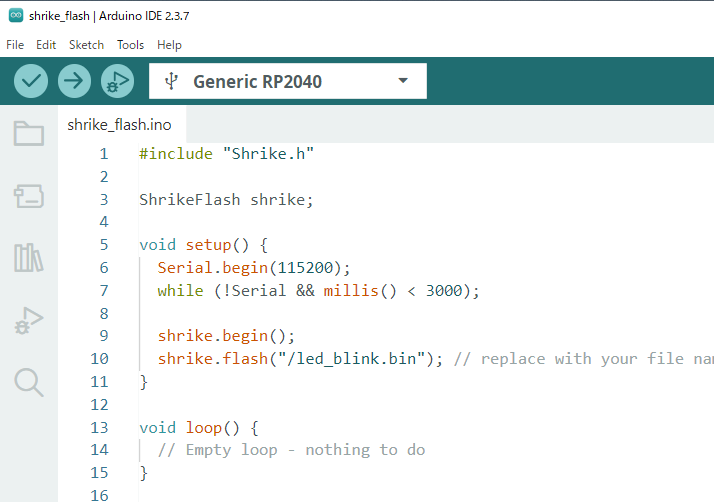
Task: Click Serial.begin(115200); in the code
Action: [254, 268]
